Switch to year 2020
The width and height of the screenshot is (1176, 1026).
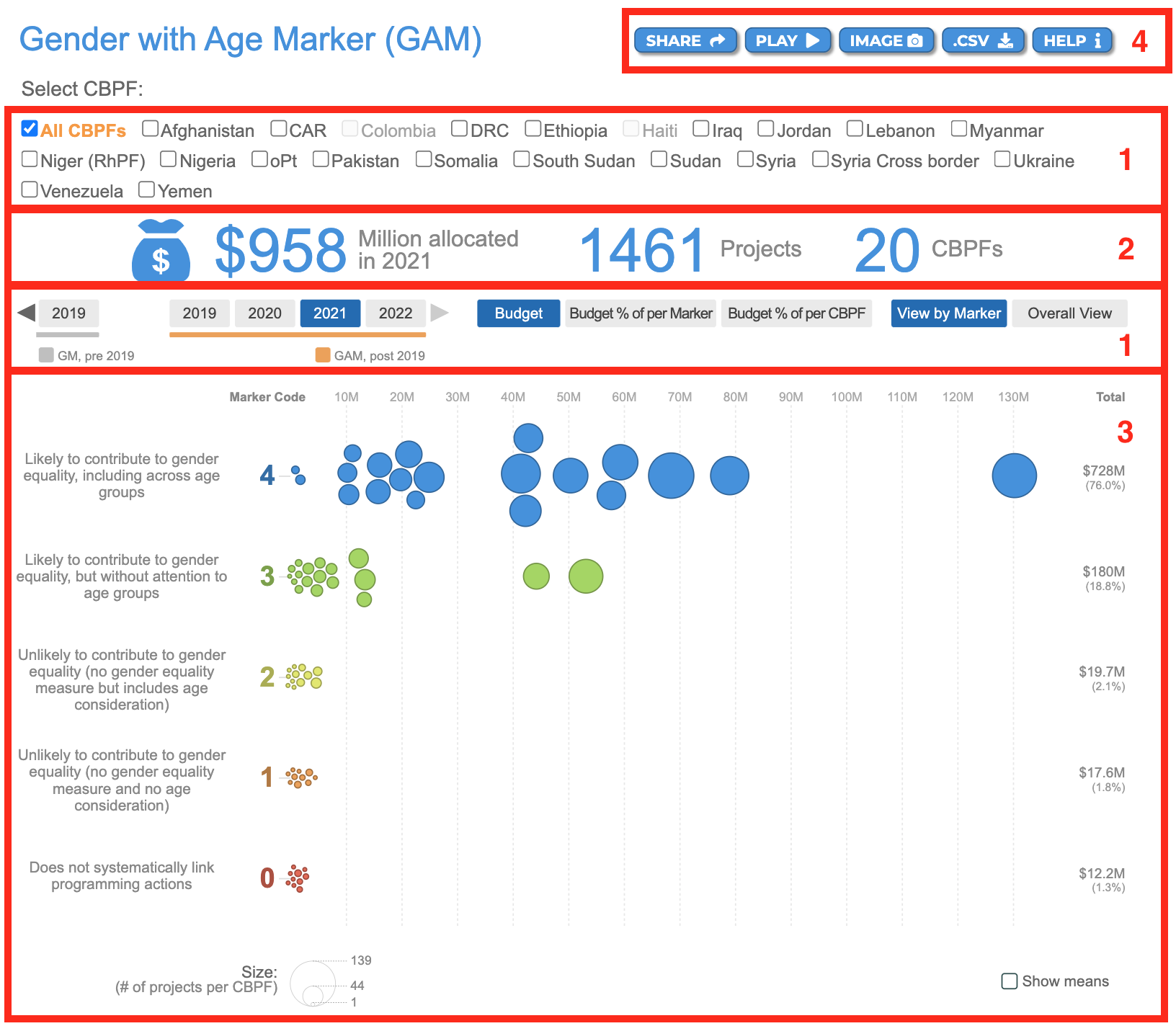point(265,313)
